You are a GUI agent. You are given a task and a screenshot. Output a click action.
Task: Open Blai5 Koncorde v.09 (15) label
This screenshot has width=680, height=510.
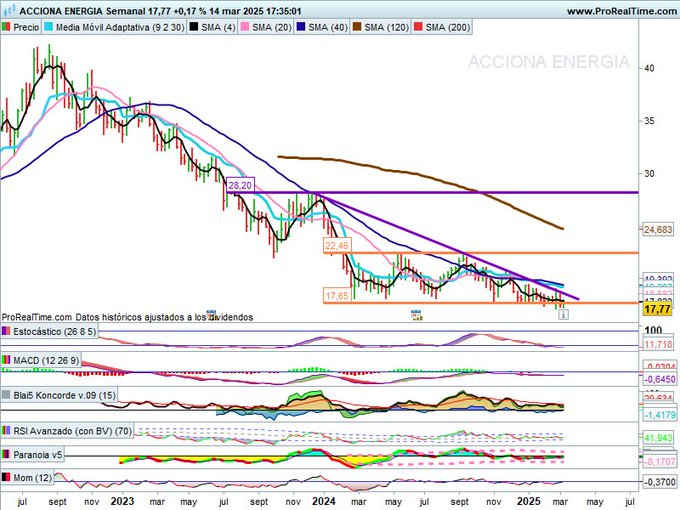pyautogui.click(x=65, y=395)
